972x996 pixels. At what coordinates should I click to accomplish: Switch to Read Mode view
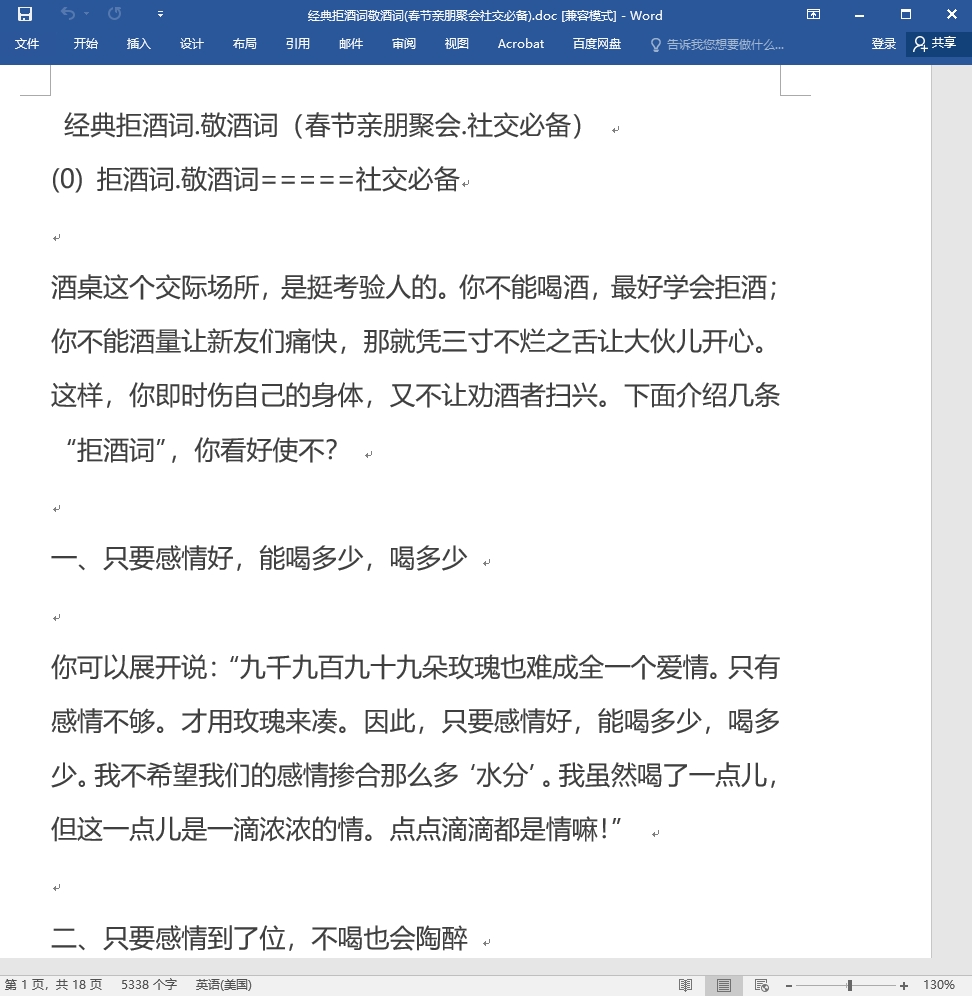coord(685,985)
